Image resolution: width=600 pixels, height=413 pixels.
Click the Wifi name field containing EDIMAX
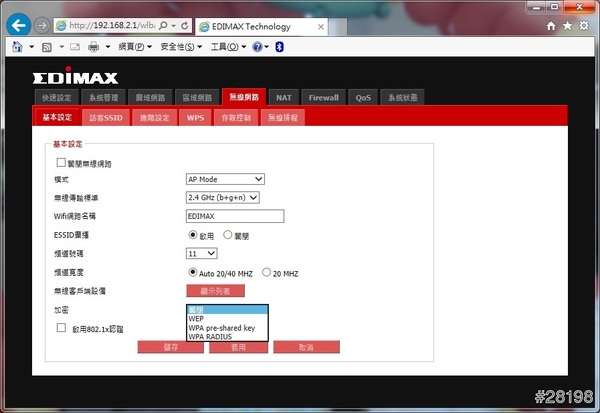pos(235,216)
